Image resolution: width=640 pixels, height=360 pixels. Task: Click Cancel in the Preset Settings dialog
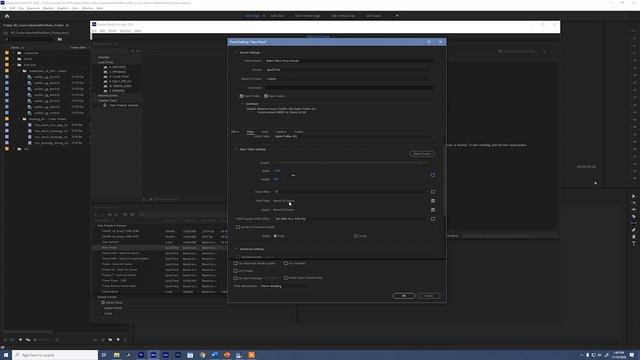429,296
